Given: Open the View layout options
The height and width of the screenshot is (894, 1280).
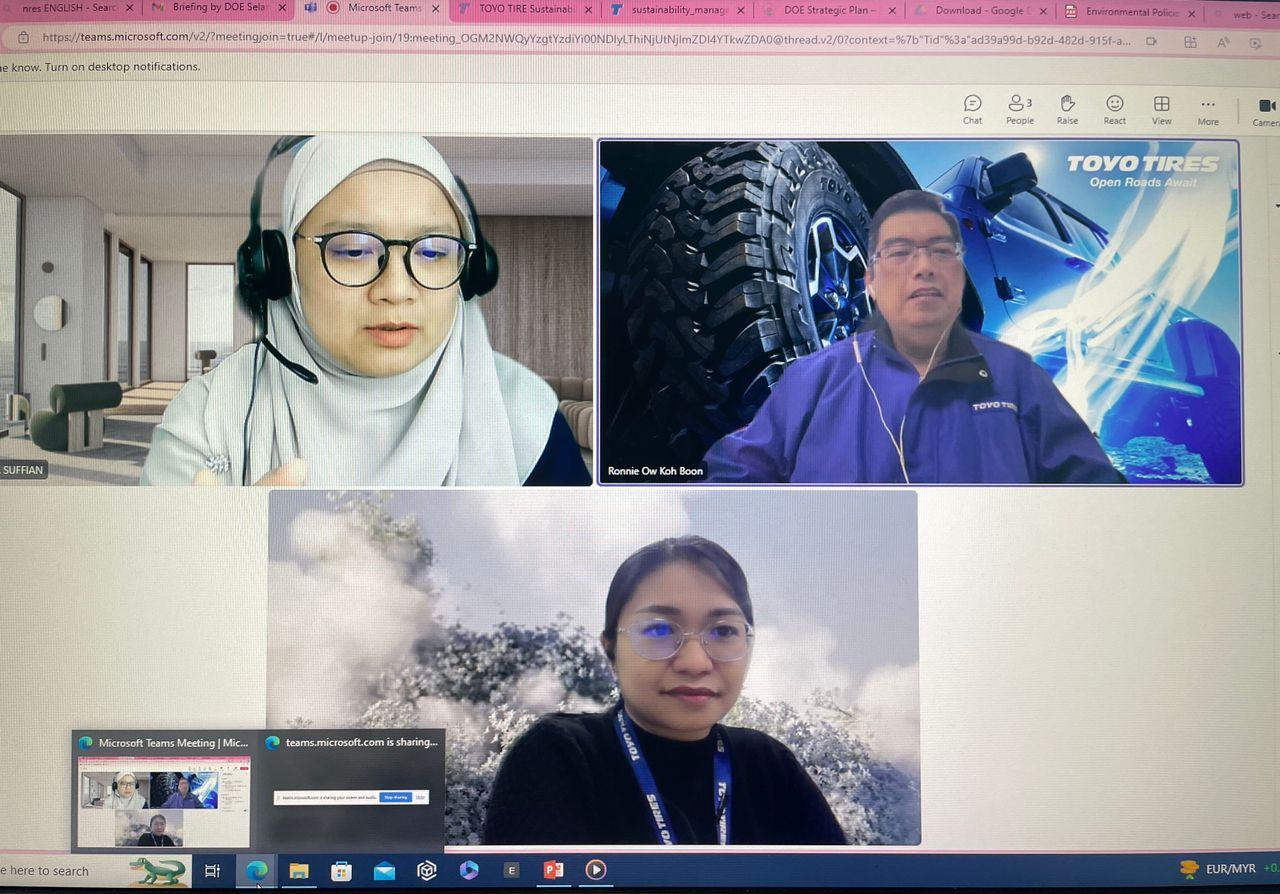Looking at the screenshot, I should tap(1161, 109).
